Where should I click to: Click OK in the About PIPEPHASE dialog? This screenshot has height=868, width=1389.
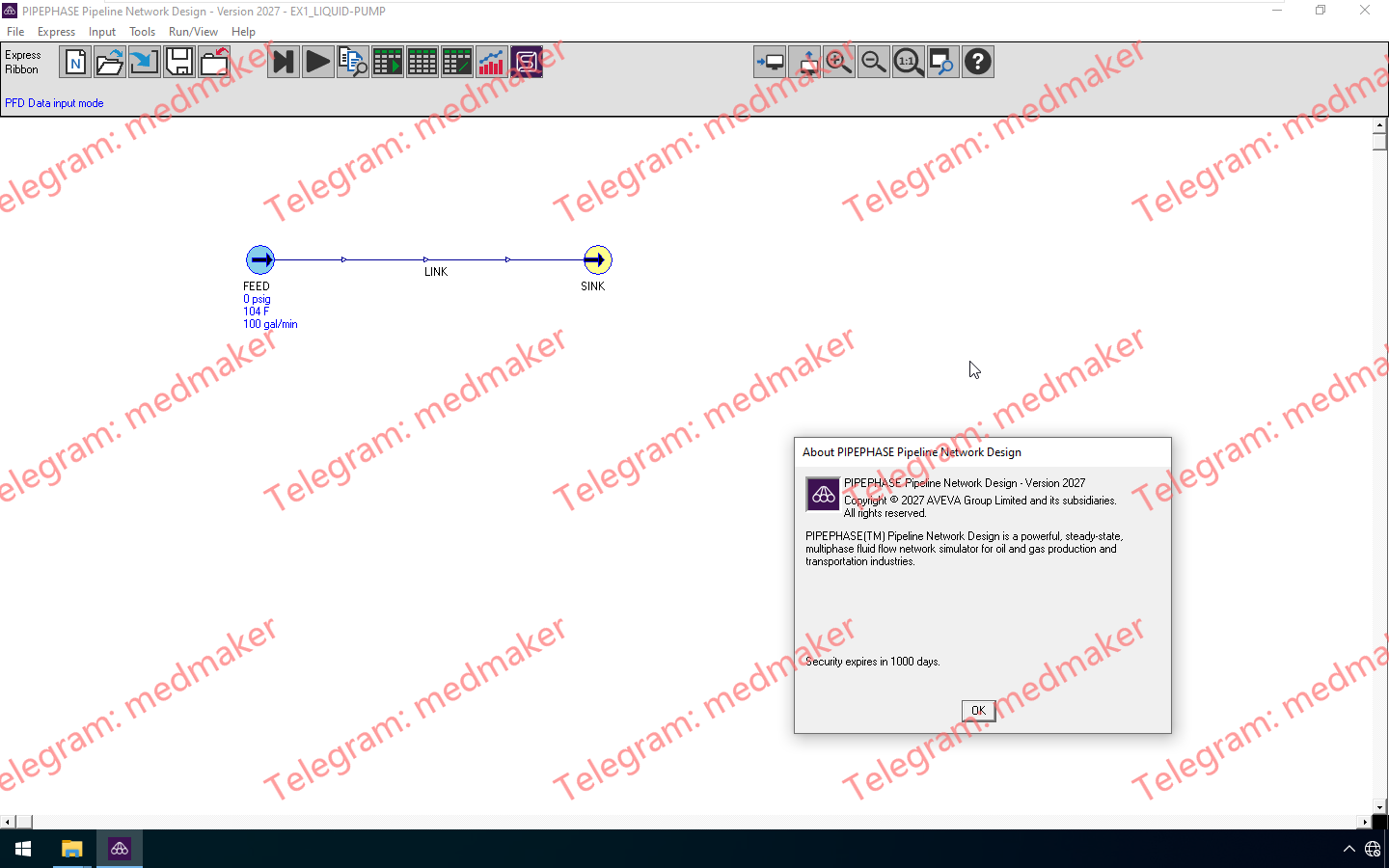[x=978, y=711]
